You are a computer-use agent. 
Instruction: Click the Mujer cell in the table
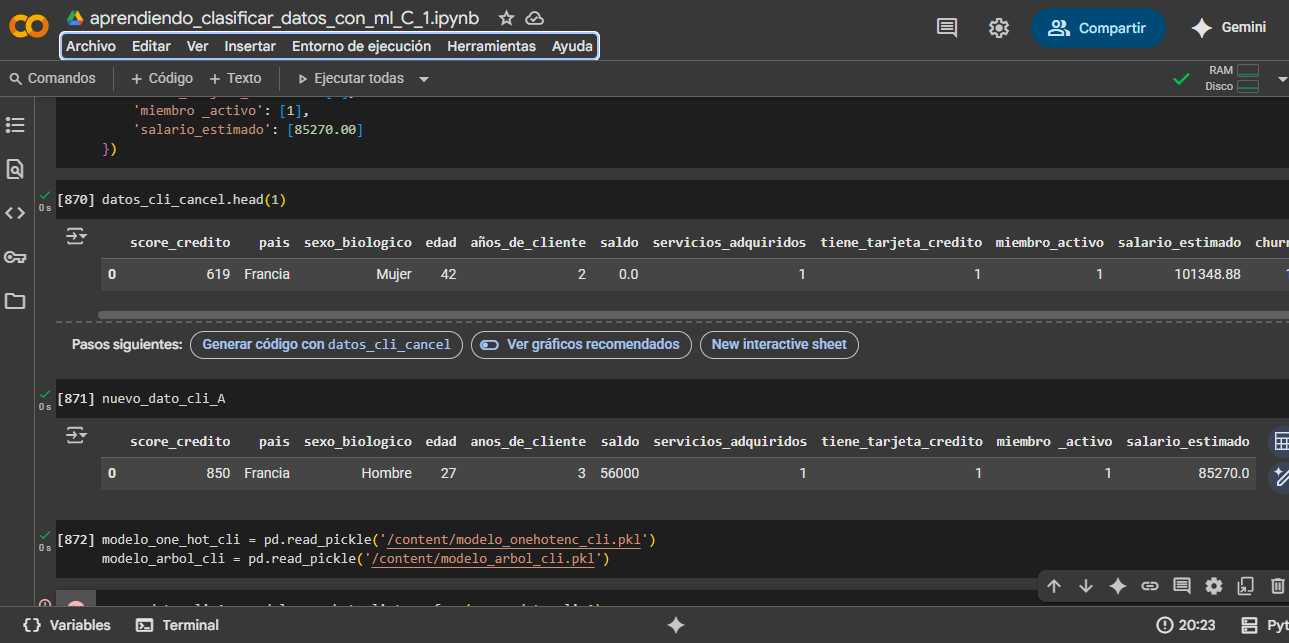click(394, 274)
